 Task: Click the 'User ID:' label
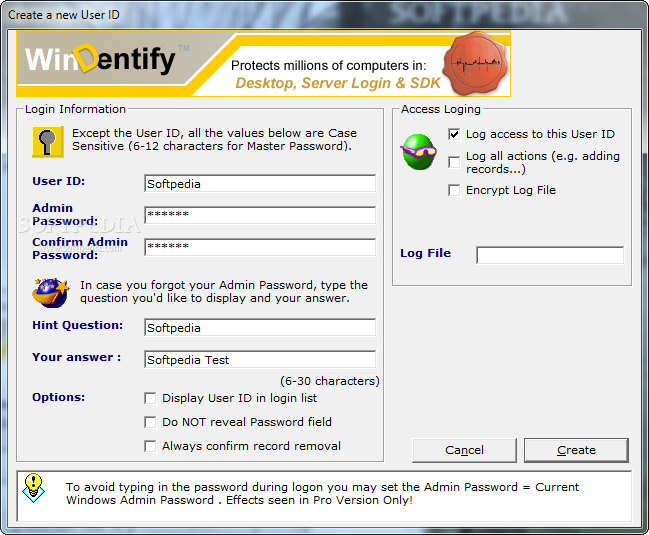coord(59,181)
